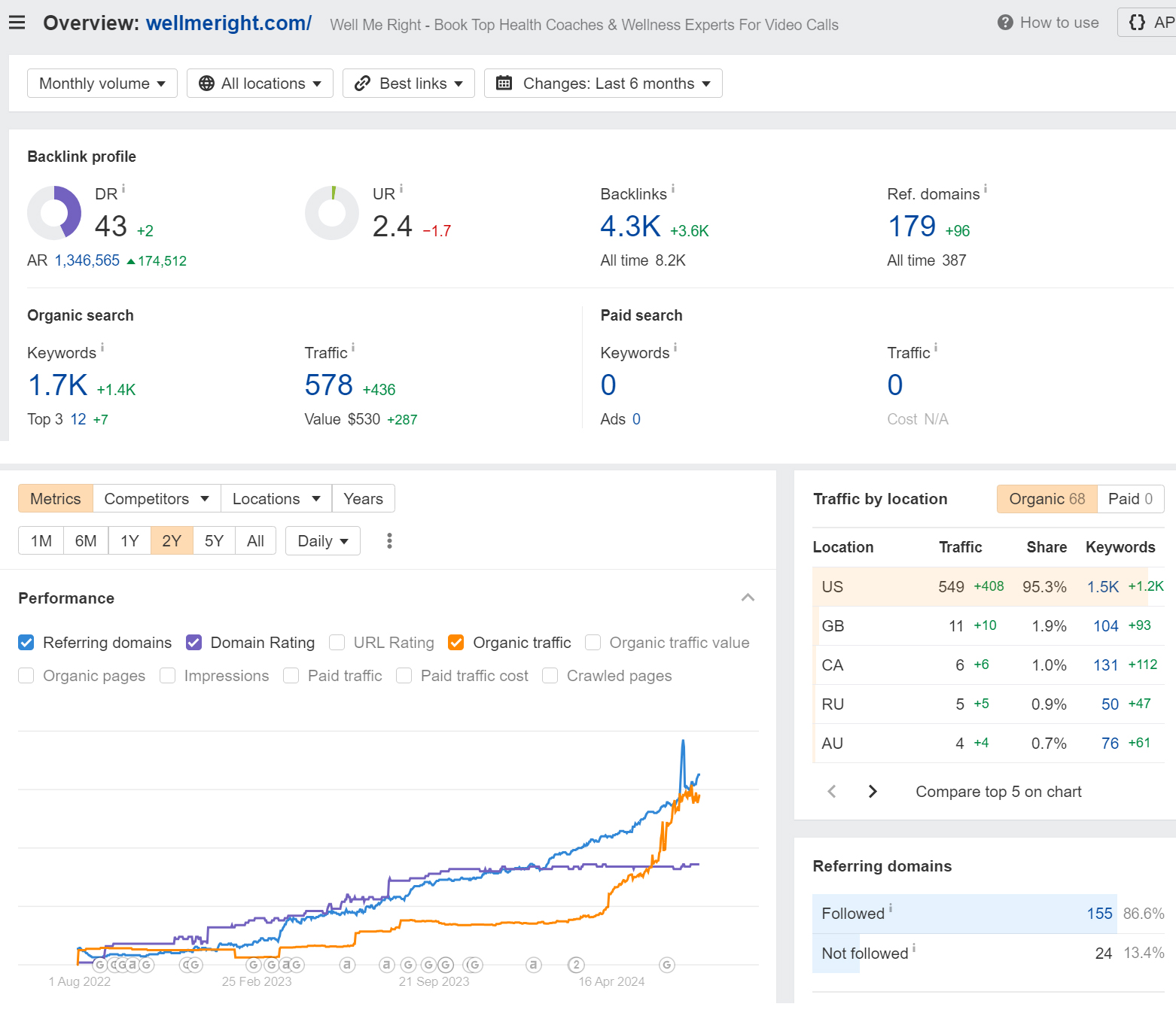Select the 1Y time range tab
This screenshot has height=1019, width=1176.
[x=129, y=541]
